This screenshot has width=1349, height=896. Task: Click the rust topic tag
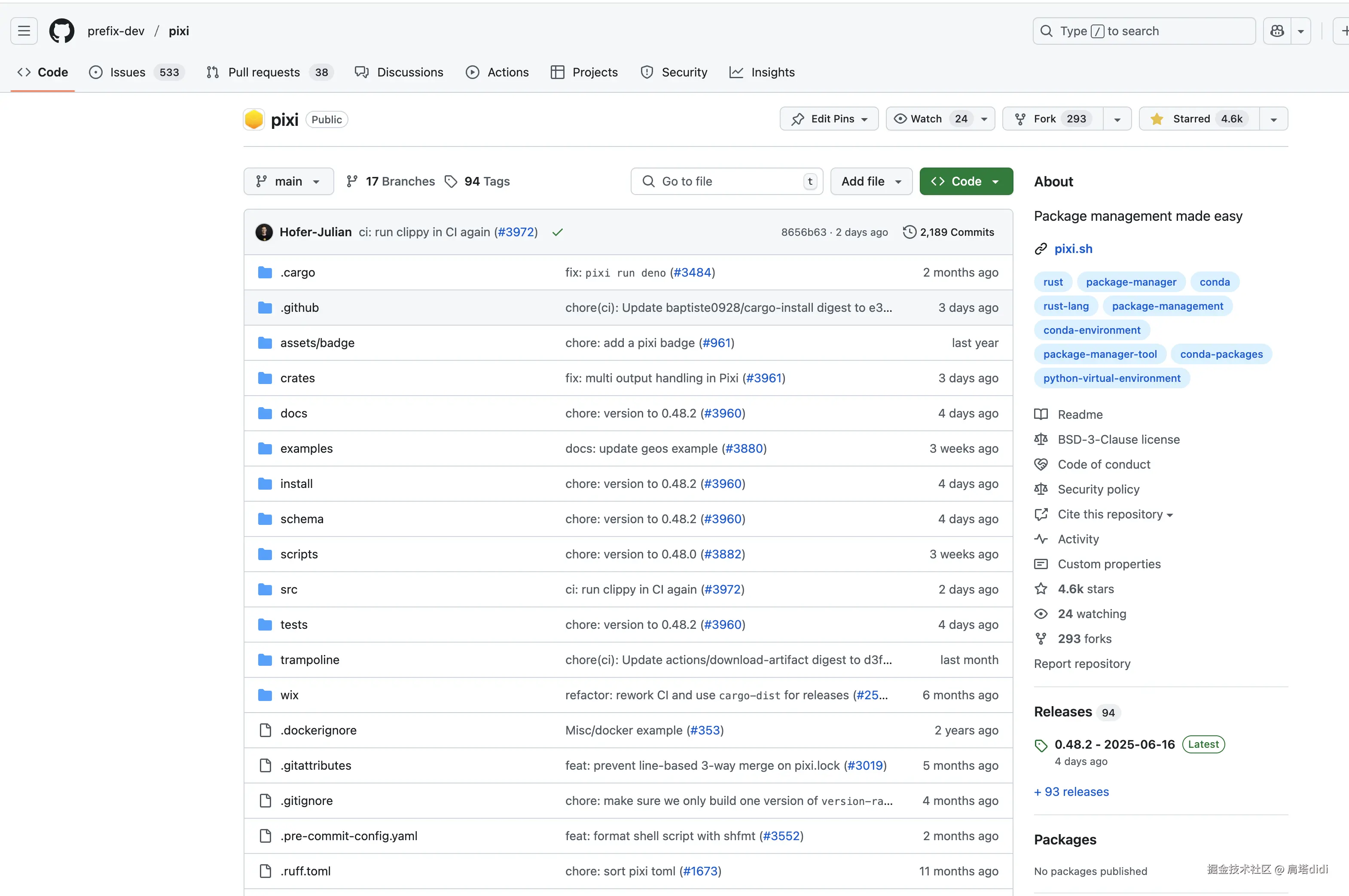coord(1053,282)
